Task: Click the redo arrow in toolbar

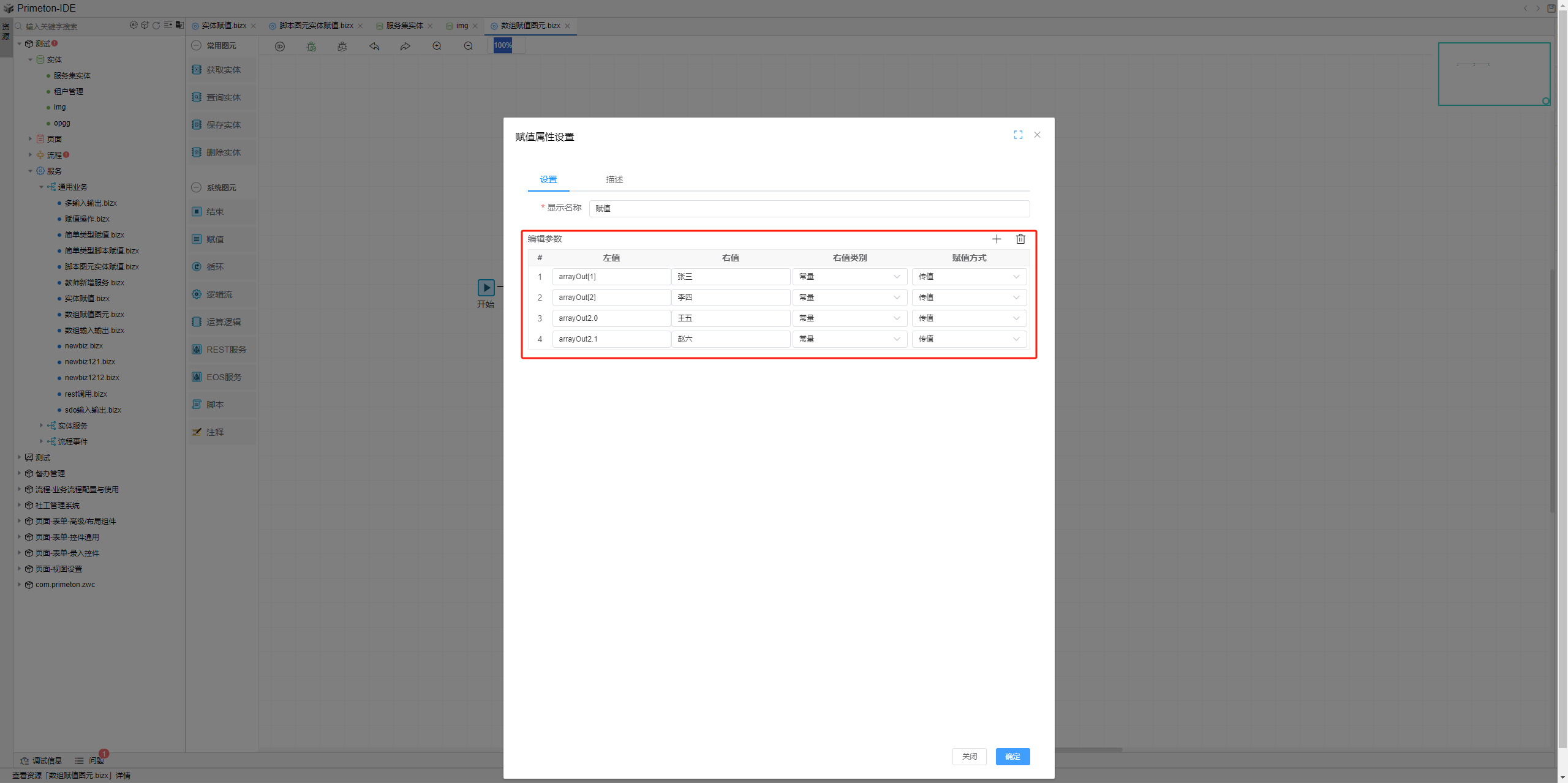Action: click(405, 46)
